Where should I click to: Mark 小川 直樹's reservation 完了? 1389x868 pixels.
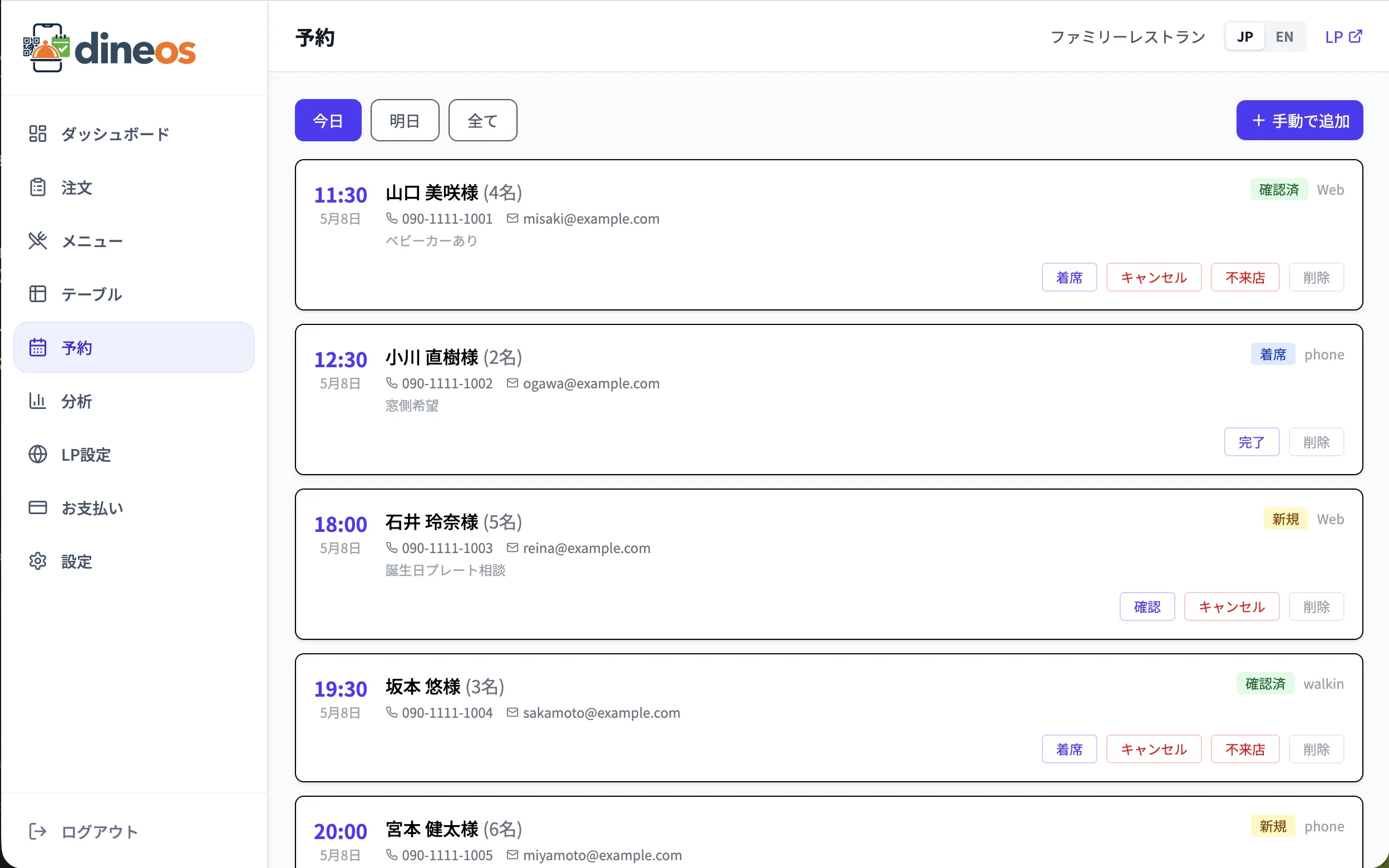pyautogui.click(x=1252, y=442)
